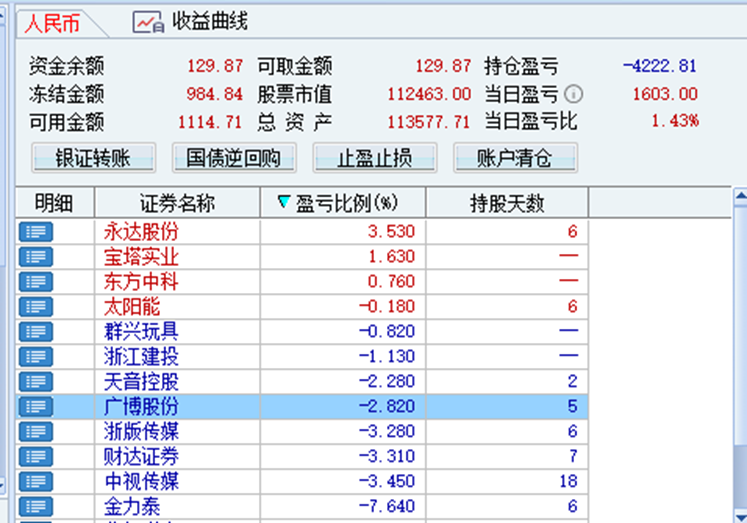Screen dimensions: 747x523
Task: Switch to 人民币 tab
Action: pyautogui.click(x=53, y=23)
